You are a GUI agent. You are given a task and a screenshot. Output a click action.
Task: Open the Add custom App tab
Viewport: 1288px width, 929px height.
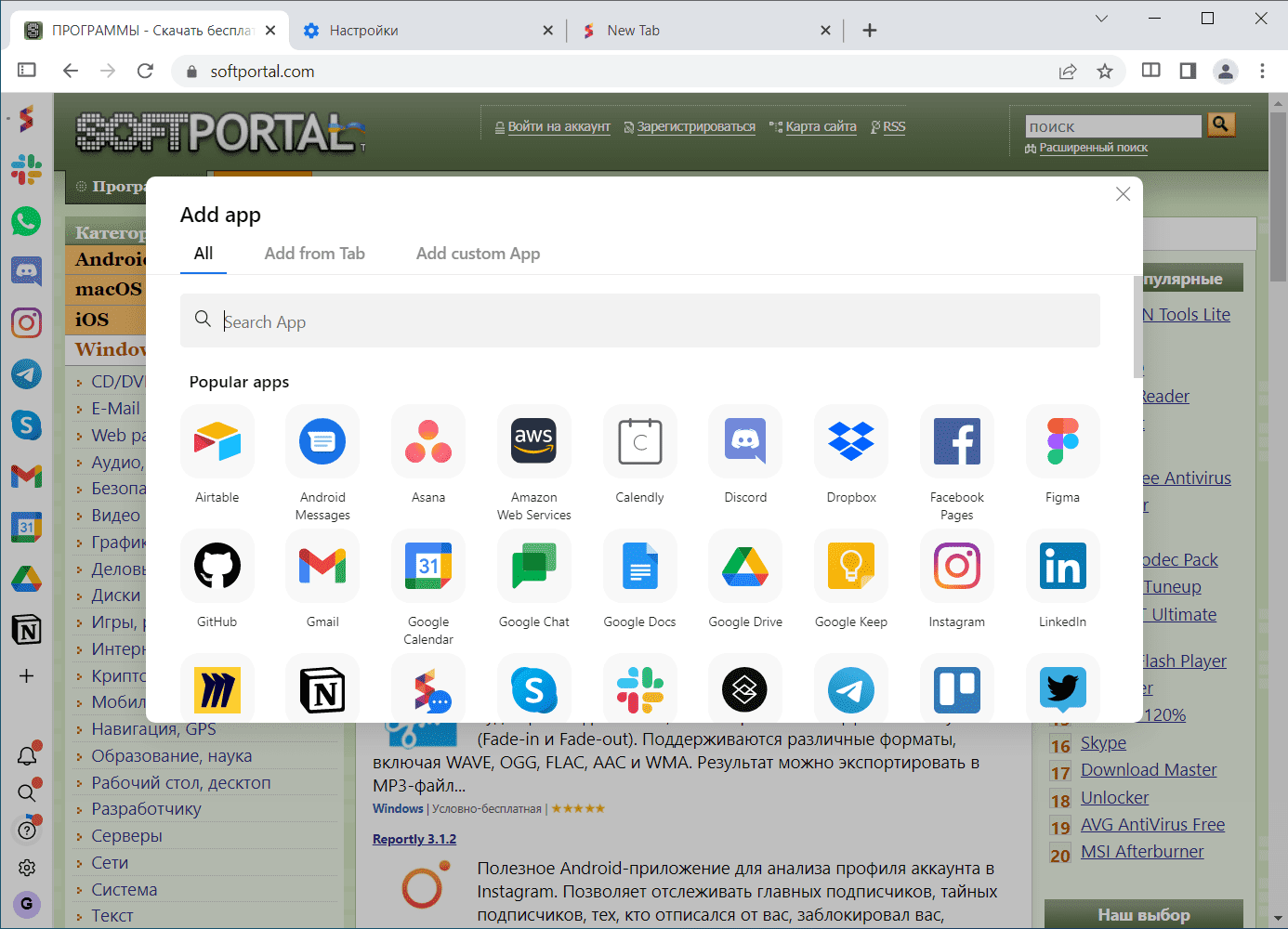tap(478, 254)
